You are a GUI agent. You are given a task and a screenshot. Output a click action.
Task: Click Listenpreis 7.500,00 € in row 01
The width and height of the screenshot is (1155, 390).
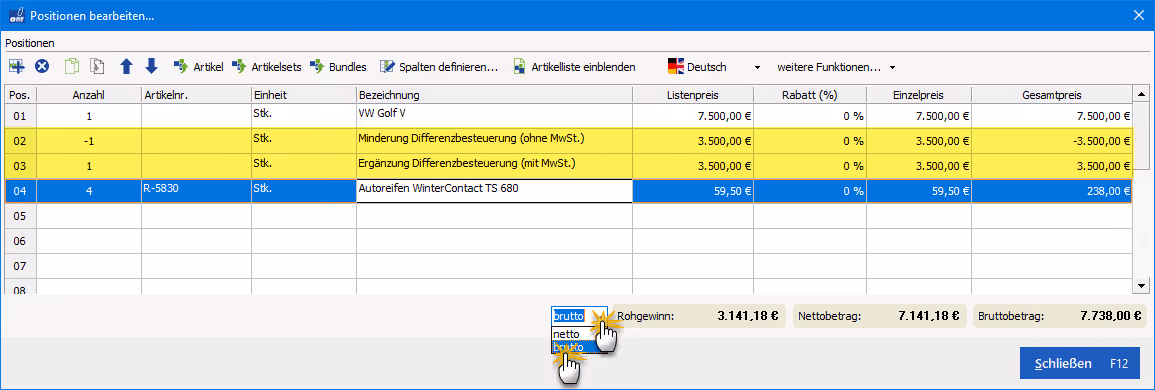(x=693, y=116)
